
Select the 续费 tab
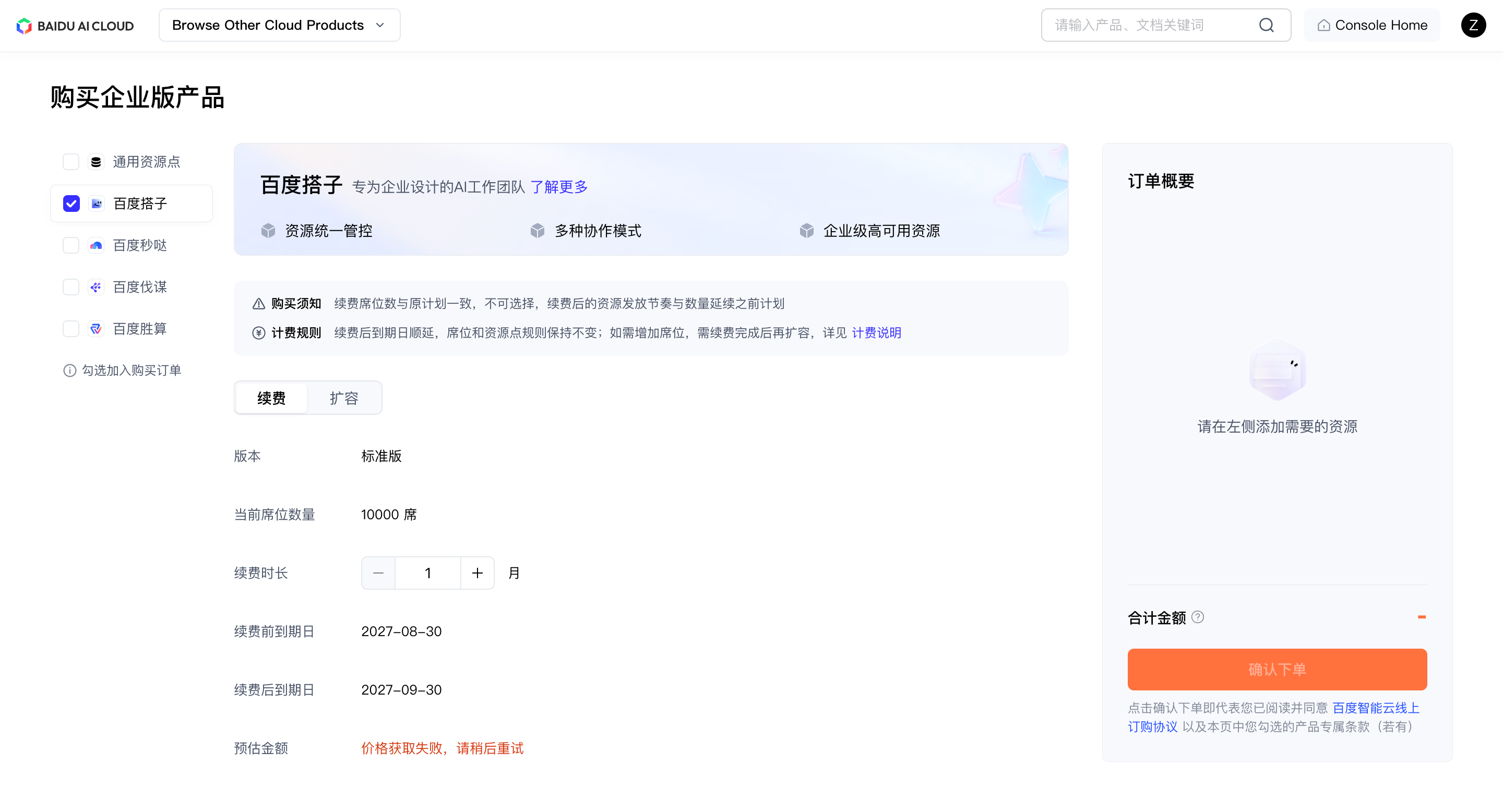272,398
